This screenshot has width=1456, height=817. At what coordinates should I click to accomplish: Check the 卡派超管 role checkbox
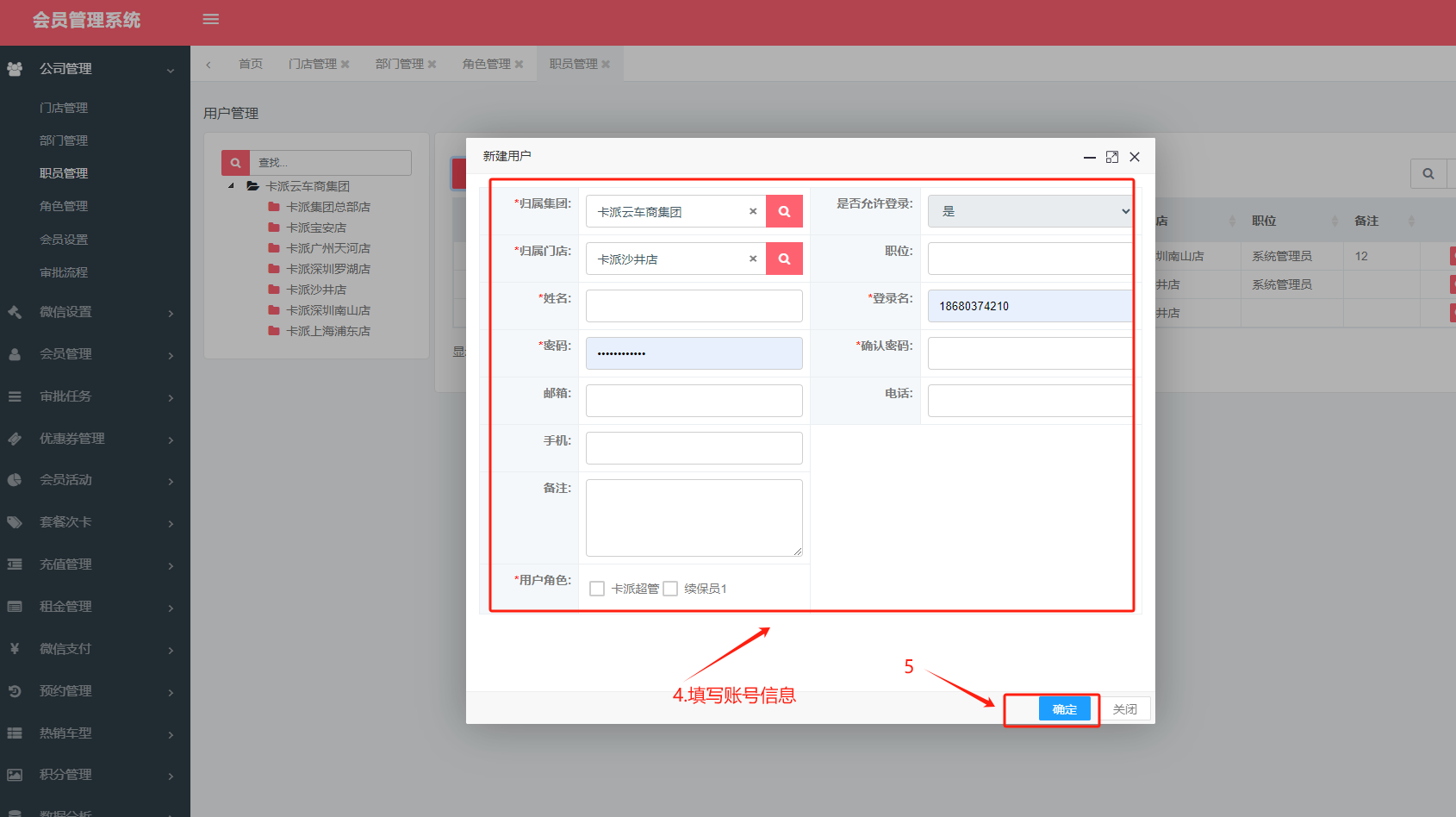[597, 589]
